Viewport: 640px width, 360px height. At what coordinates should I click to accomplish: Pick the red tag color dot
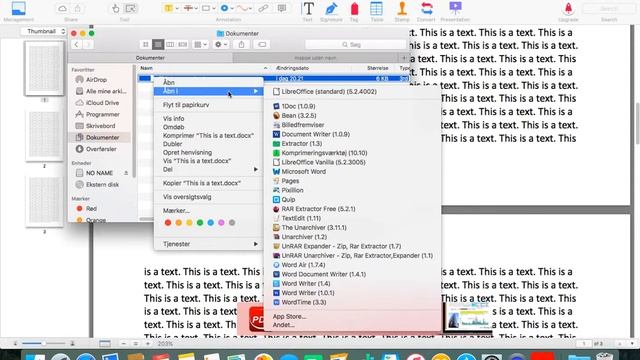[168, 223]
